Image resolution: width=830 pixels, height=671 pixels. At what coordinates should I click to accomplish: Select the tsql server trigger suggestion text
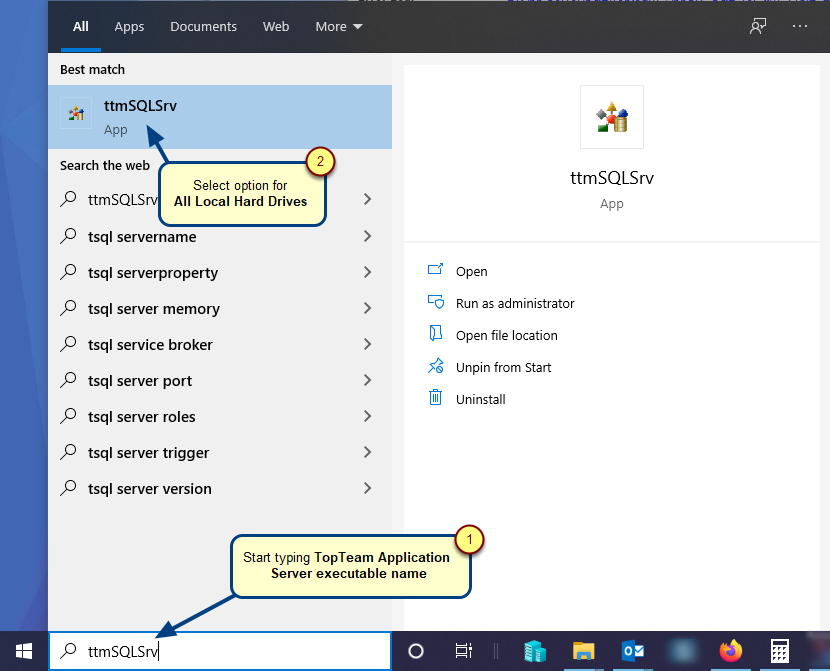coord(148,453)
